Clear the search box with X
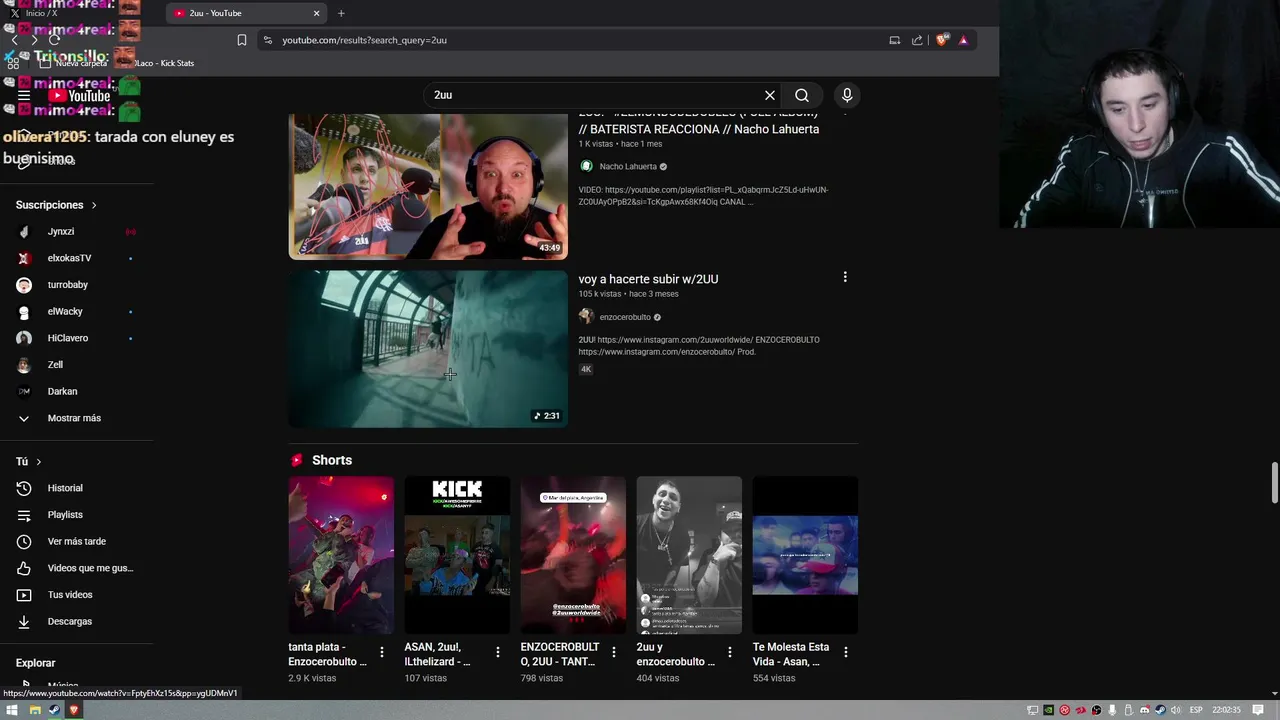The image size is (1280, 720). pos(770,95)
